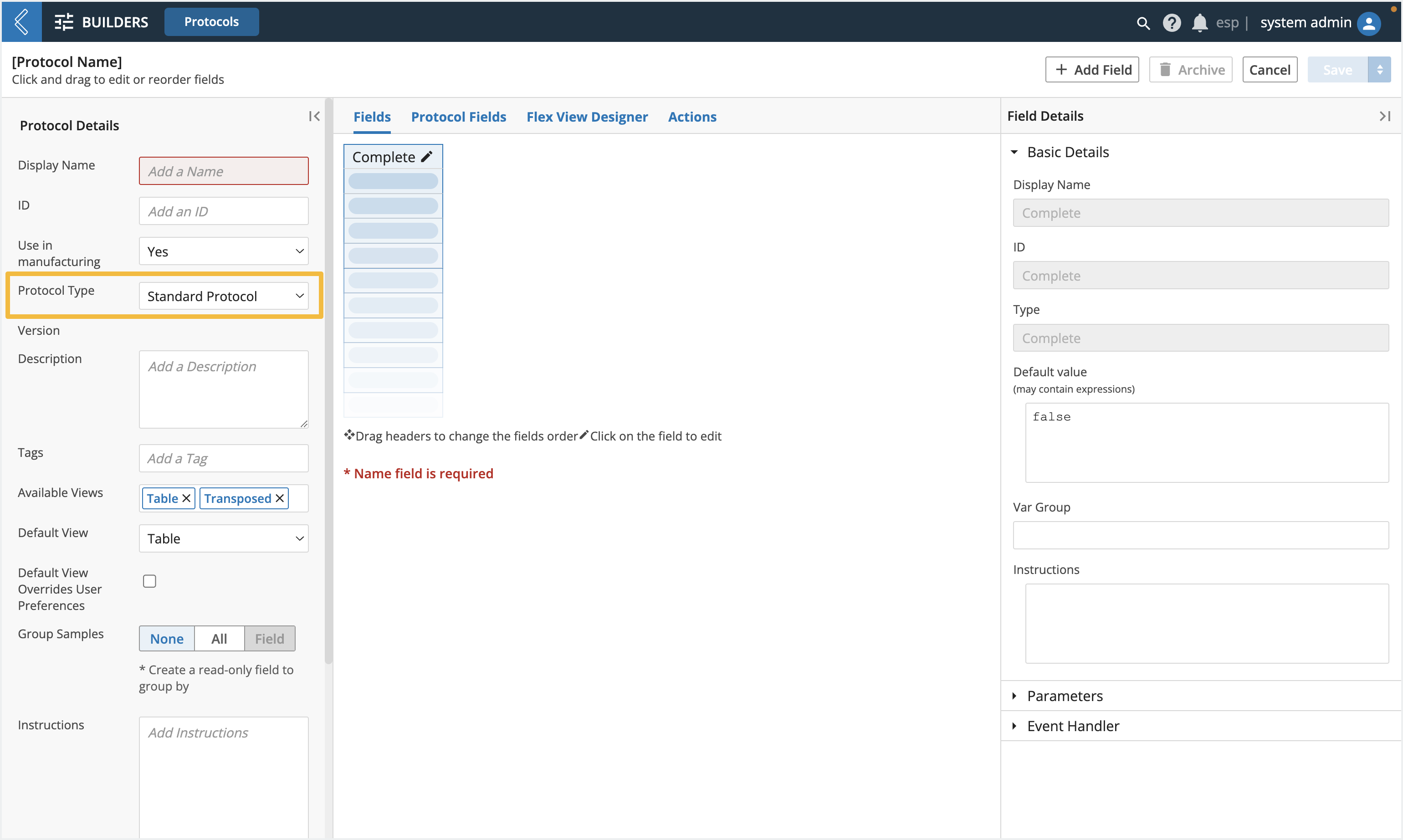Screen dimensions: 1403x840
Task: Open the Save split button arrow
Action: point(1379,70)
